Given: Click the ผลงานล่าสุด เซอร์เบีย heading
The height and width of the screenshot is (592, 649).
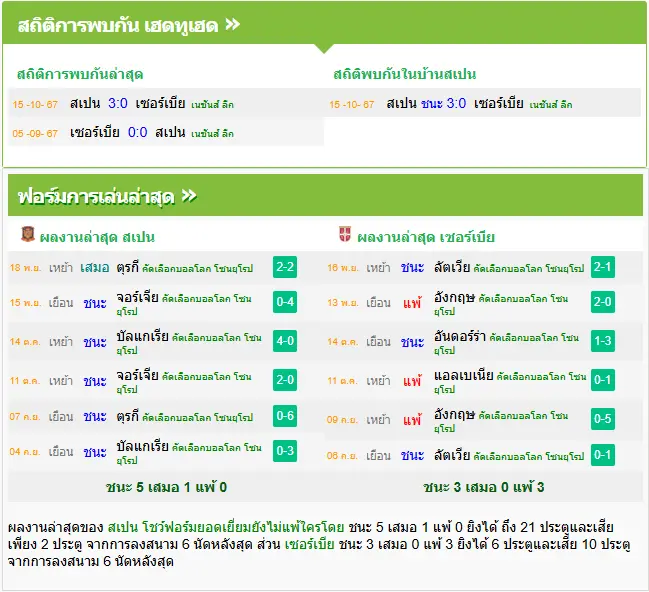Looking at the screenshot, I should pos(426,237).
